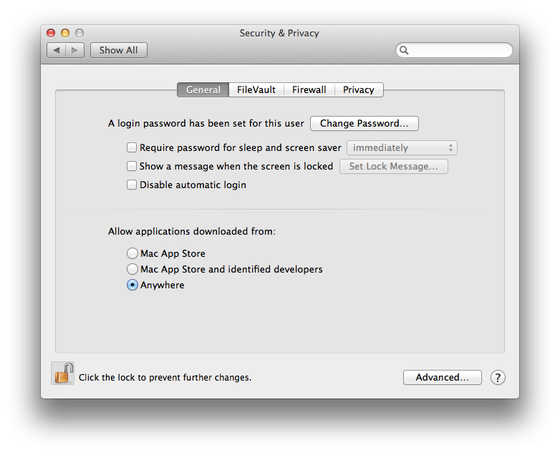Click the Change Password button

pyautogui.click(x=364, y=124)
